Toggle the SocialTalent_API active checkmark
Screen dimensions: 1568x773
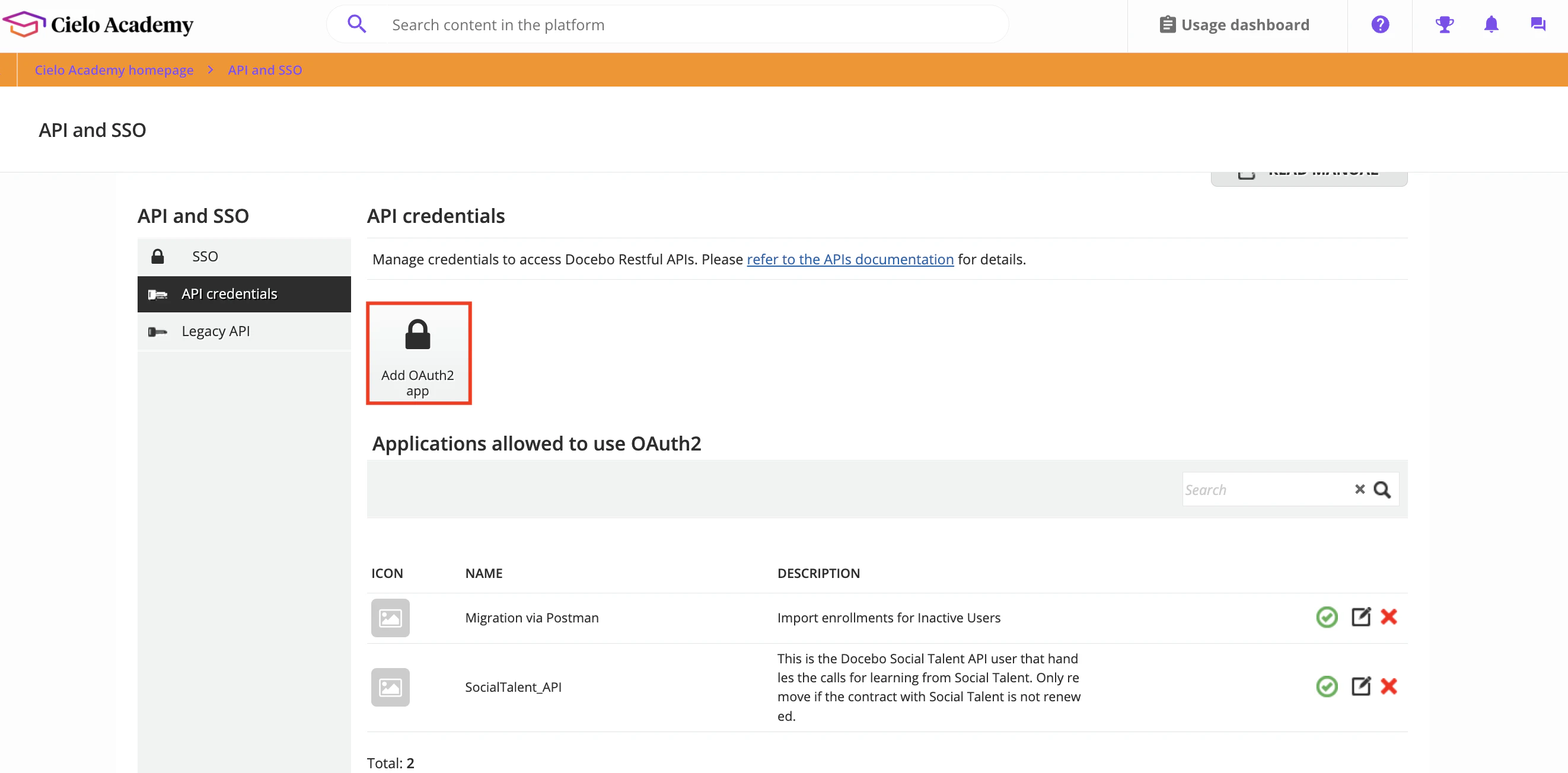(1327, 686)
